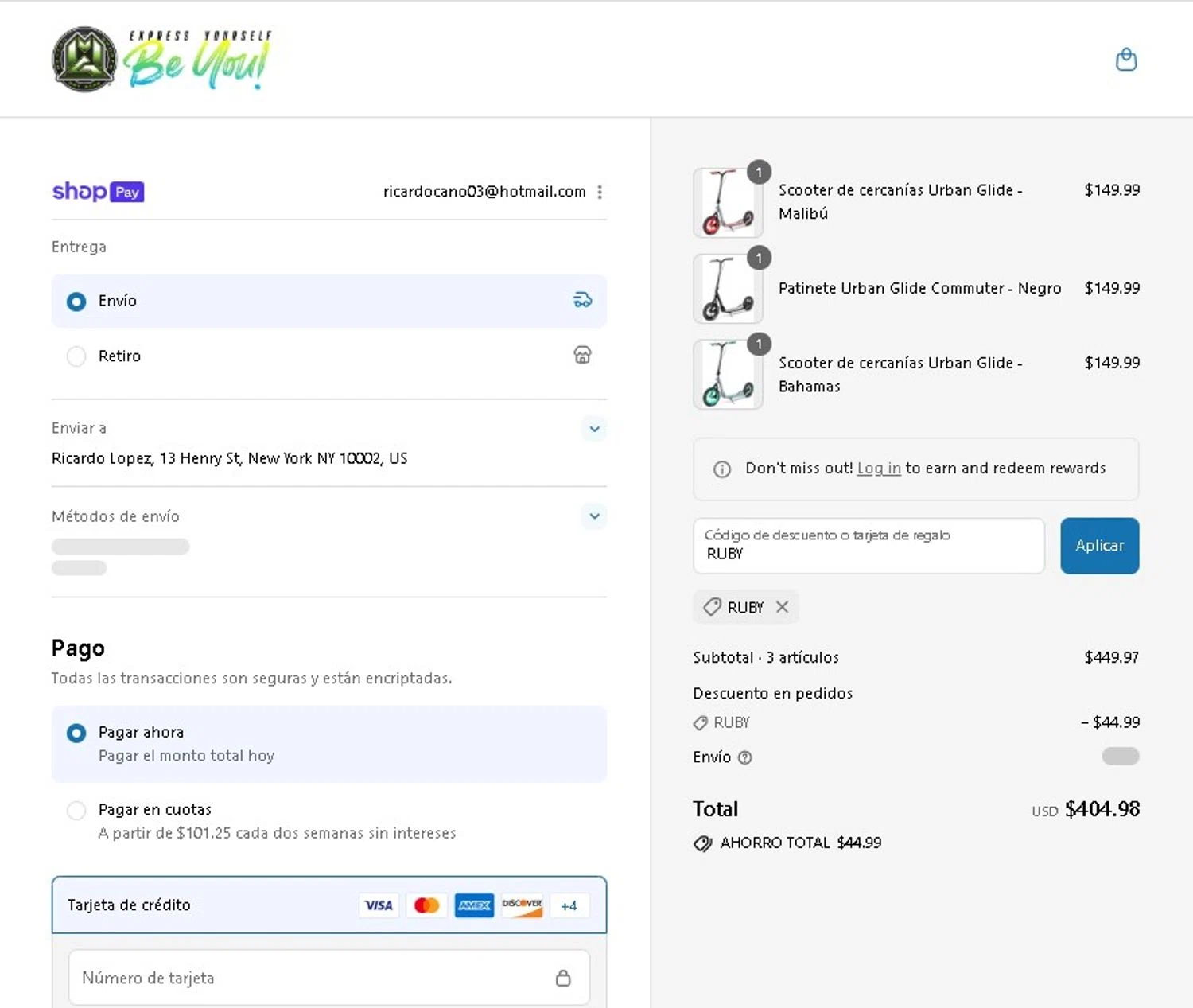This screenshot has width=1193, height=1008.
Task: Click the Discover card icon
Action: 522,905
